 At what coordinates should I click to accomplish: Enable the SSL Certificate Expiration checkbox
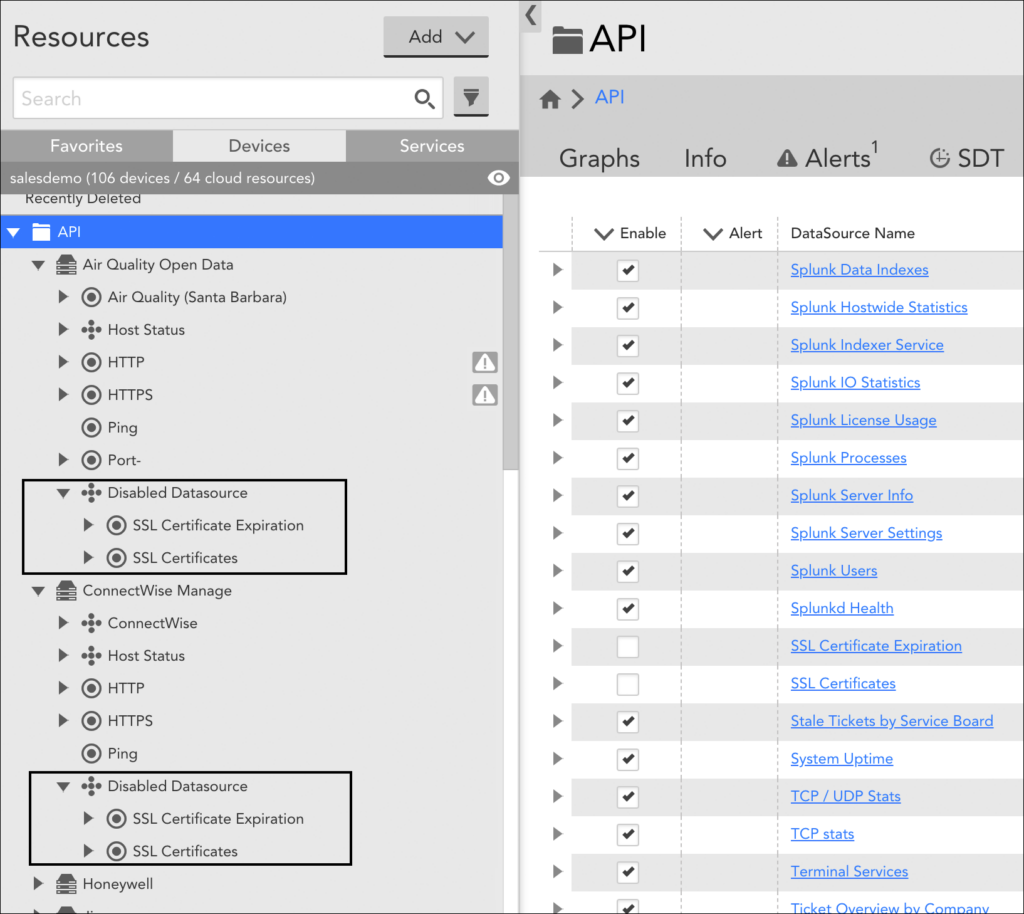click(x=628, y=646)
